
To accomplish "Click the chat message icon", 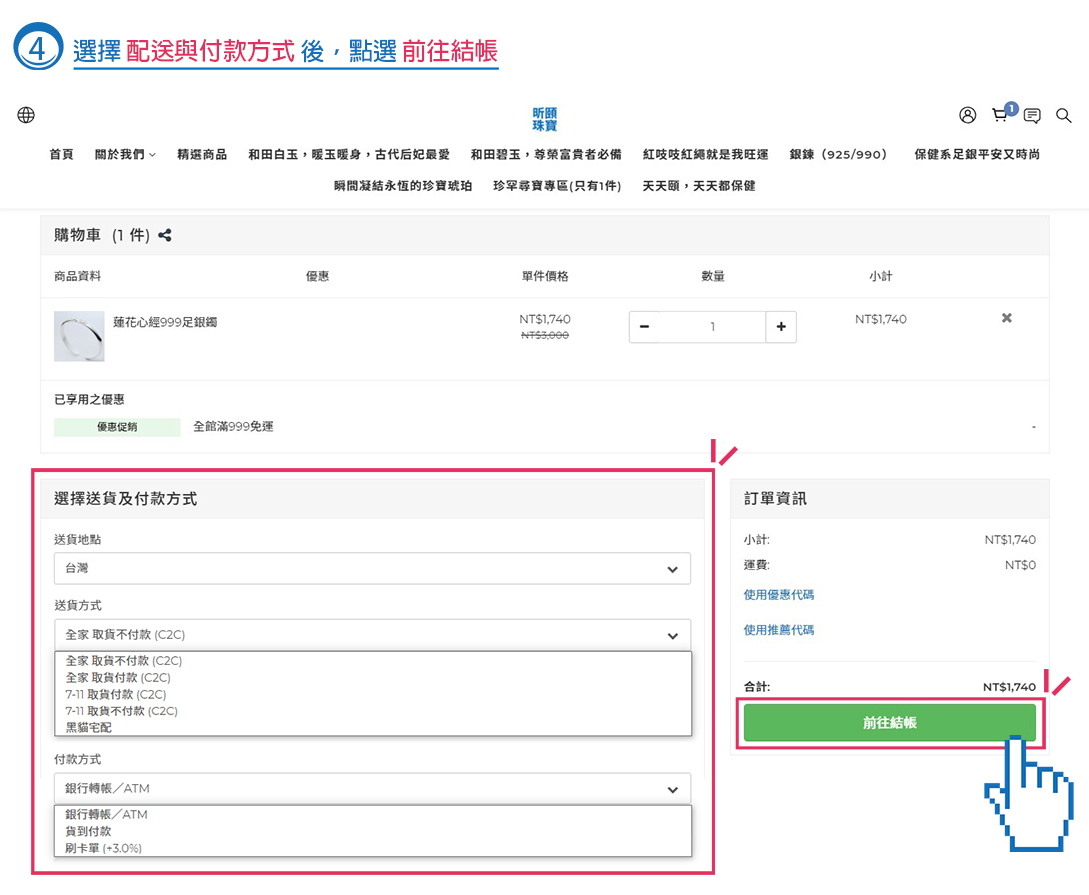I will (x=1032, y=116).
